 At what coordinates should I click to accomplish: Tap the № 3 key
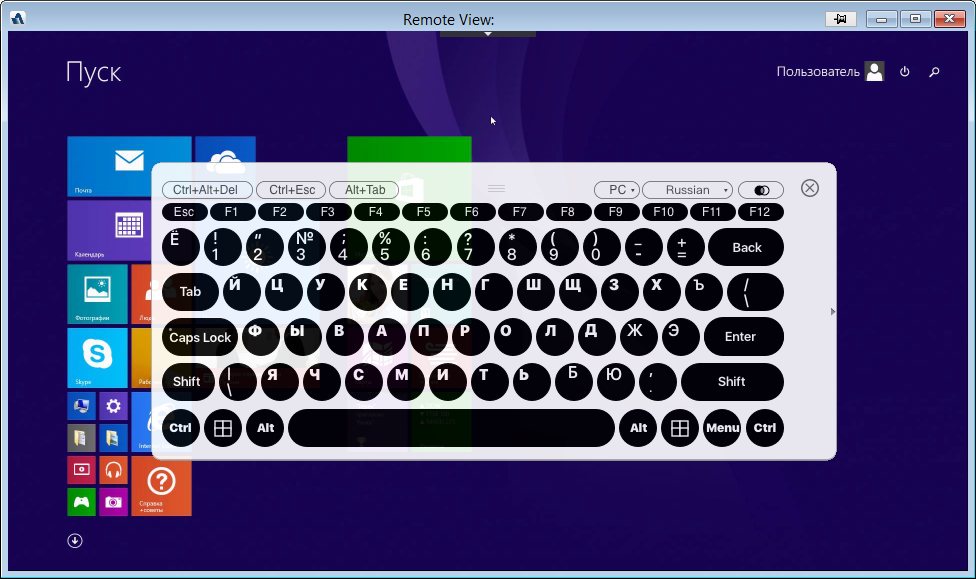(306, 247)
